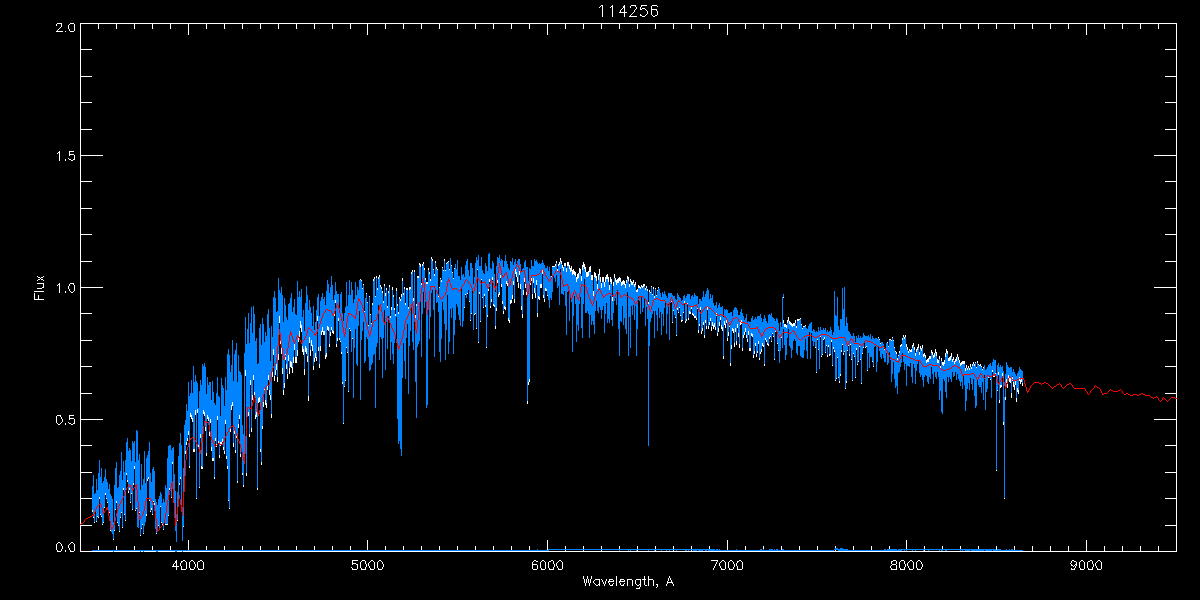Image resolution: width=1200 pixels, height=600 pixels.
Task: Click the 7000 x-axis tick label
Action: click(x=727, y=565)
